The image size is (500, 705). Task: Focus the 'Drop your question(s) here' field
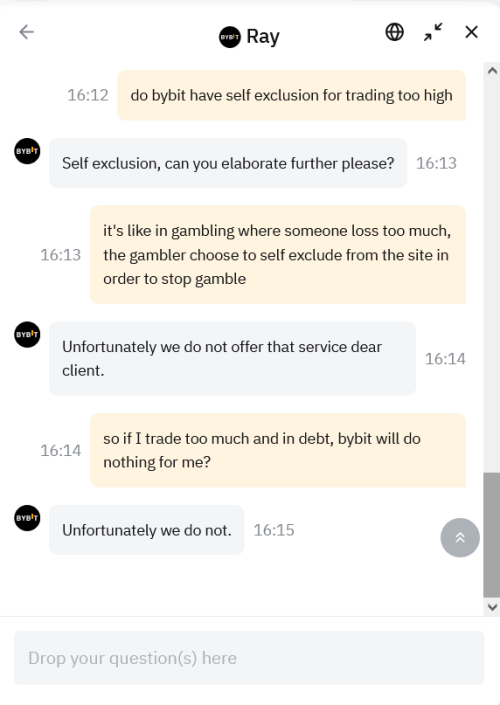249,658
